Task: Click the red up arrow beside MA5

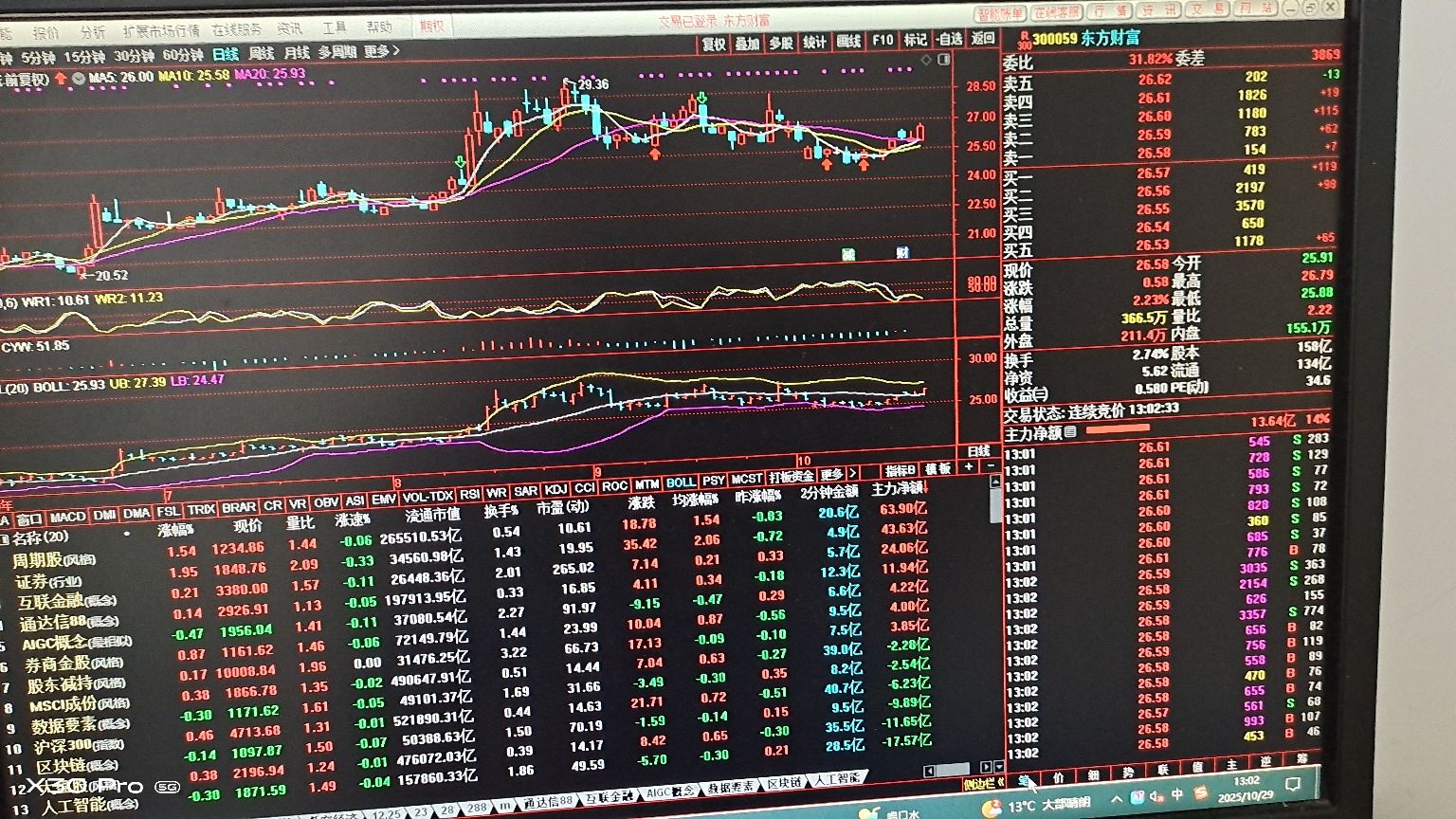Action: [62, 78]
